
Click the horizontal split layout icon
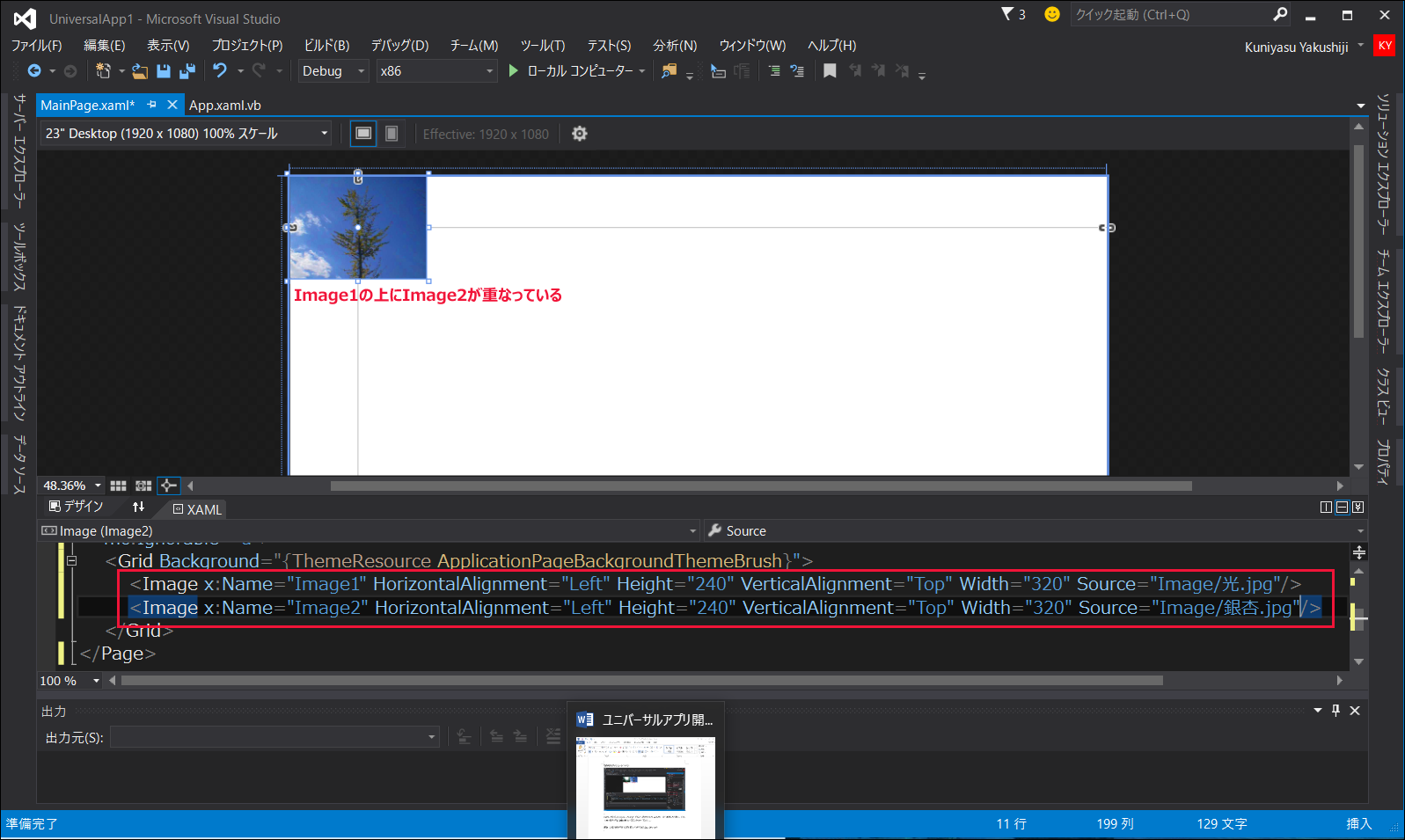tap(1342, 508)
